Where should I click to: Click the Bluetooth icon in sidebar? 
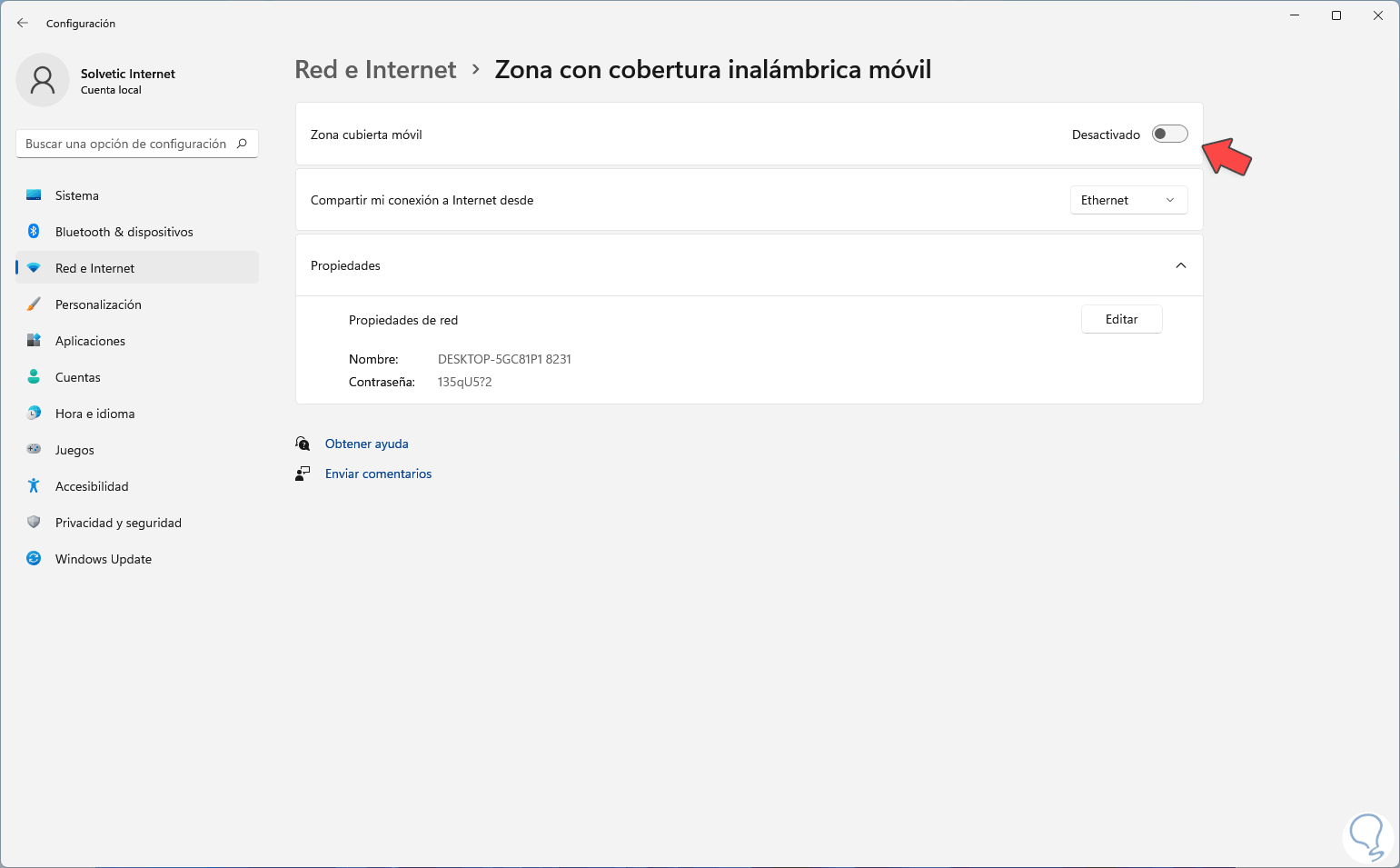(34, 232)
